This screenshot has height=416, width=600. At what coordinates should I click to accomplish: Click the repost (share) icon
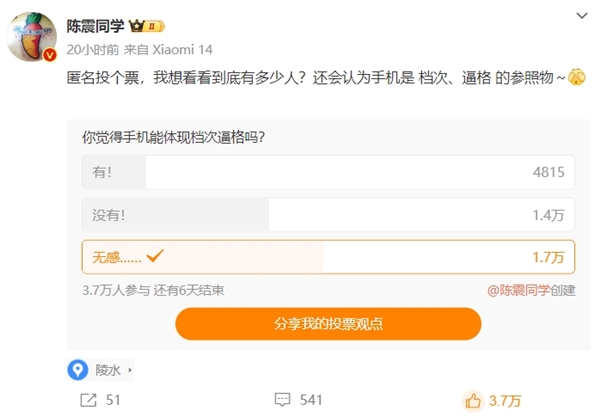[x=88, y=400]
